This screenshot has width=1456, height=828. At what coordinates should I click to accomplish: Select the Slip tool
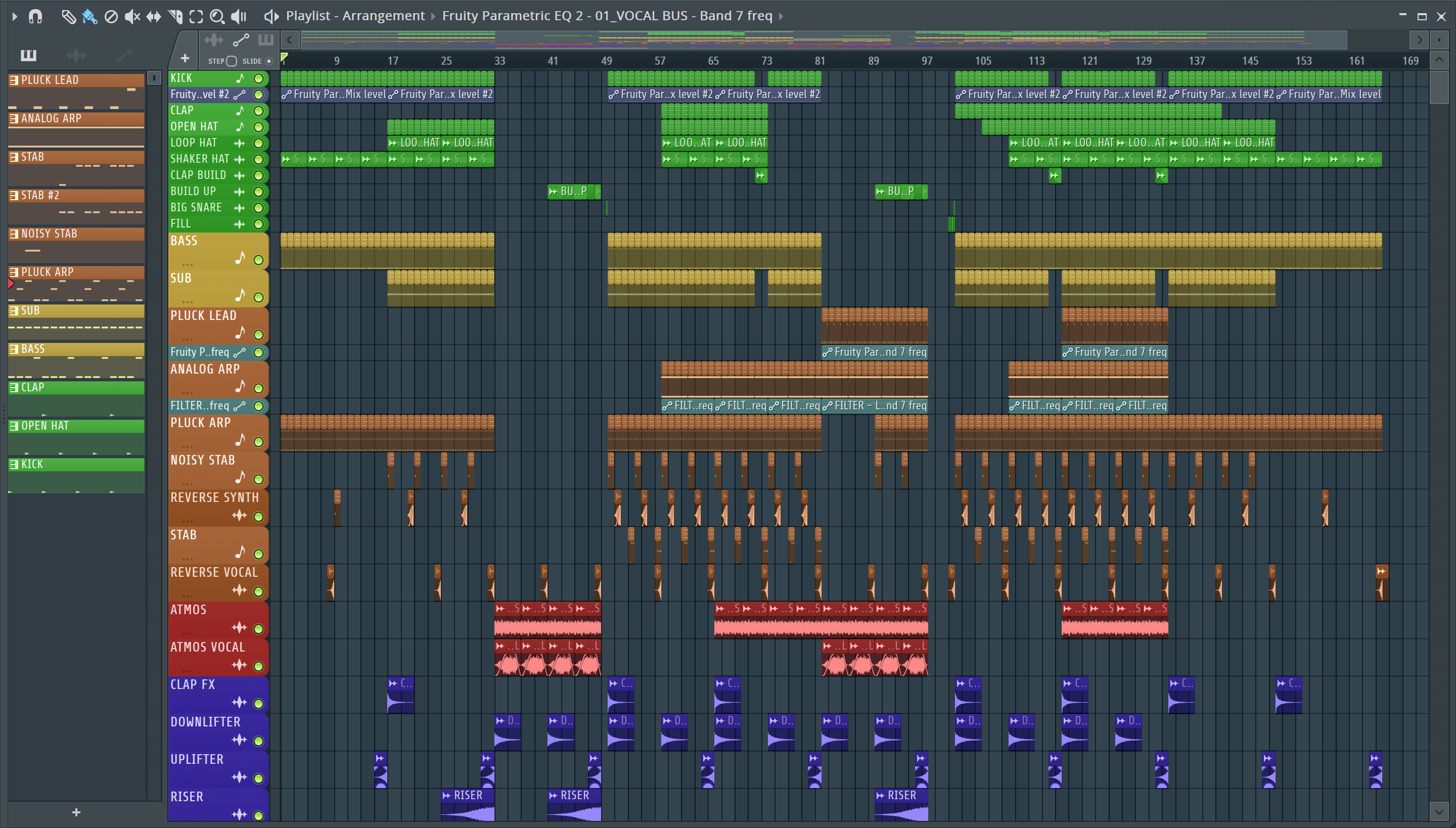point(154,16)
